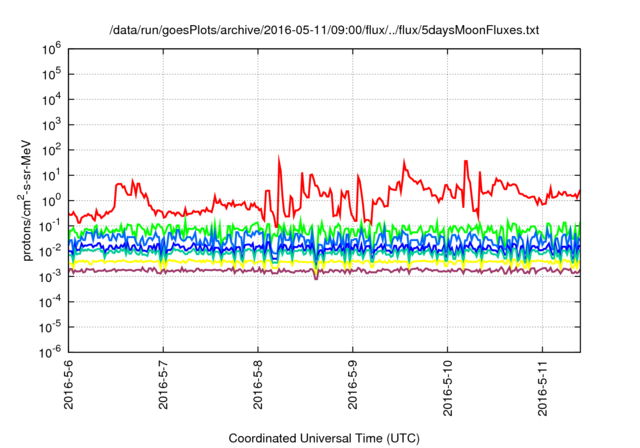Click the y-axis label protons/cm2-s-sr-MeV
This screenshot has width=640, height=448.
tap(26, 201)
